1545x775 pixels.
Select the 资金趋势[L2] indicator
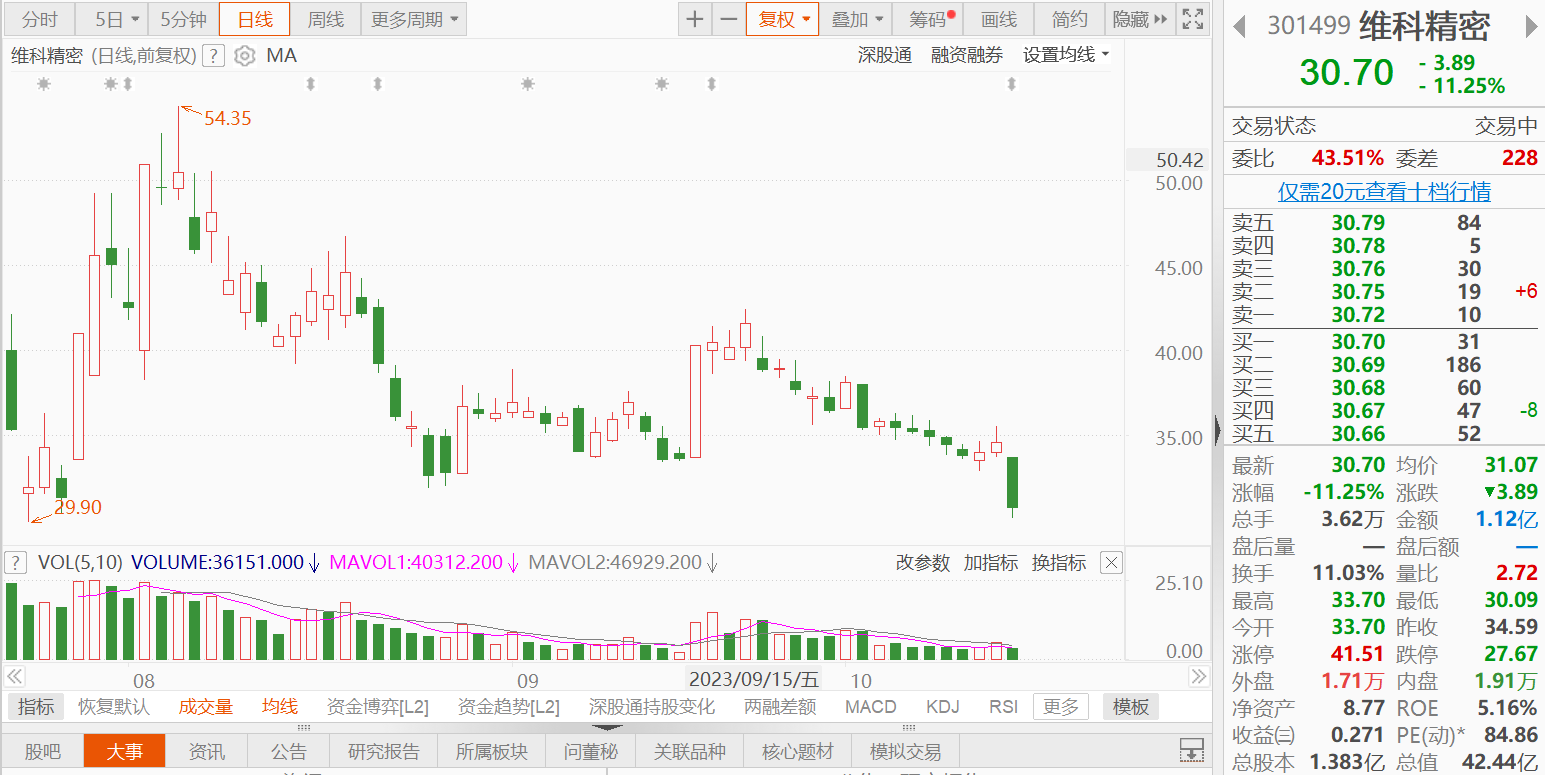509,707
